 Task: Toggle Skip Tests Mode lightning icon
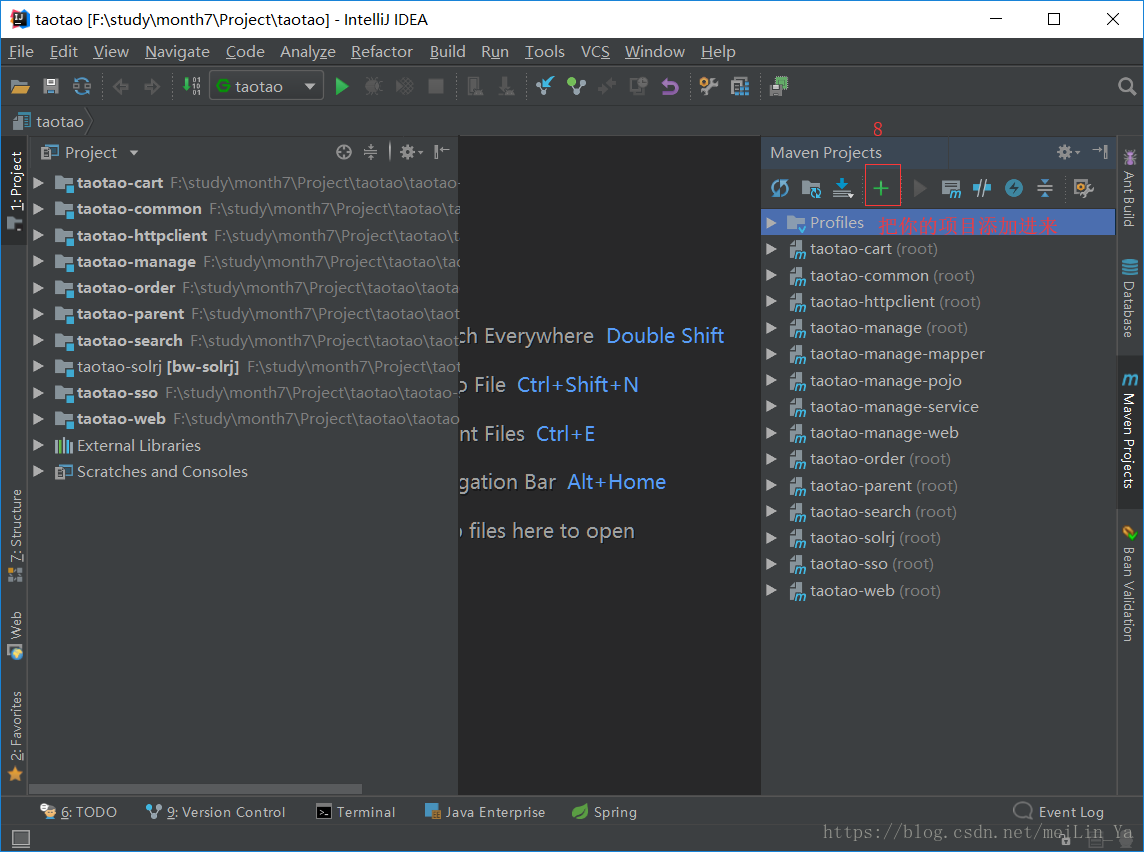pos(1013,188)
